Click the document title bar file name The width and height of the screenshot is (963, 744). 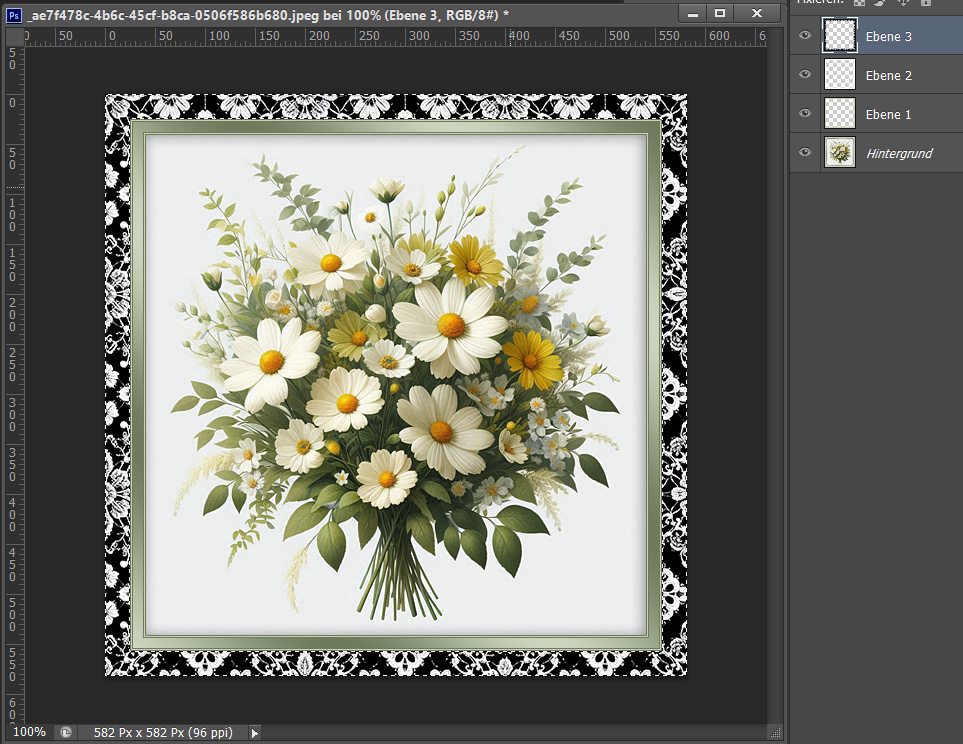point(268,15)
